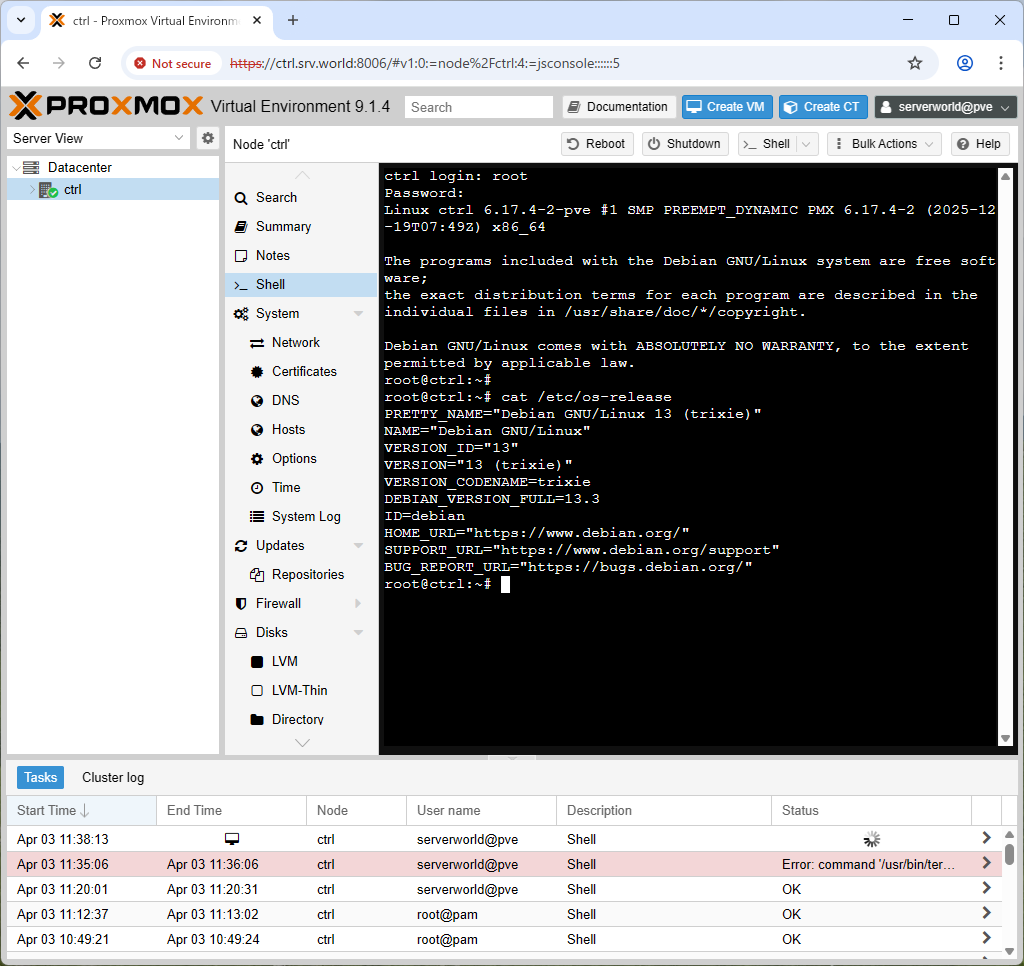
Task: Click the DNS globe icon
Action: 257,401
